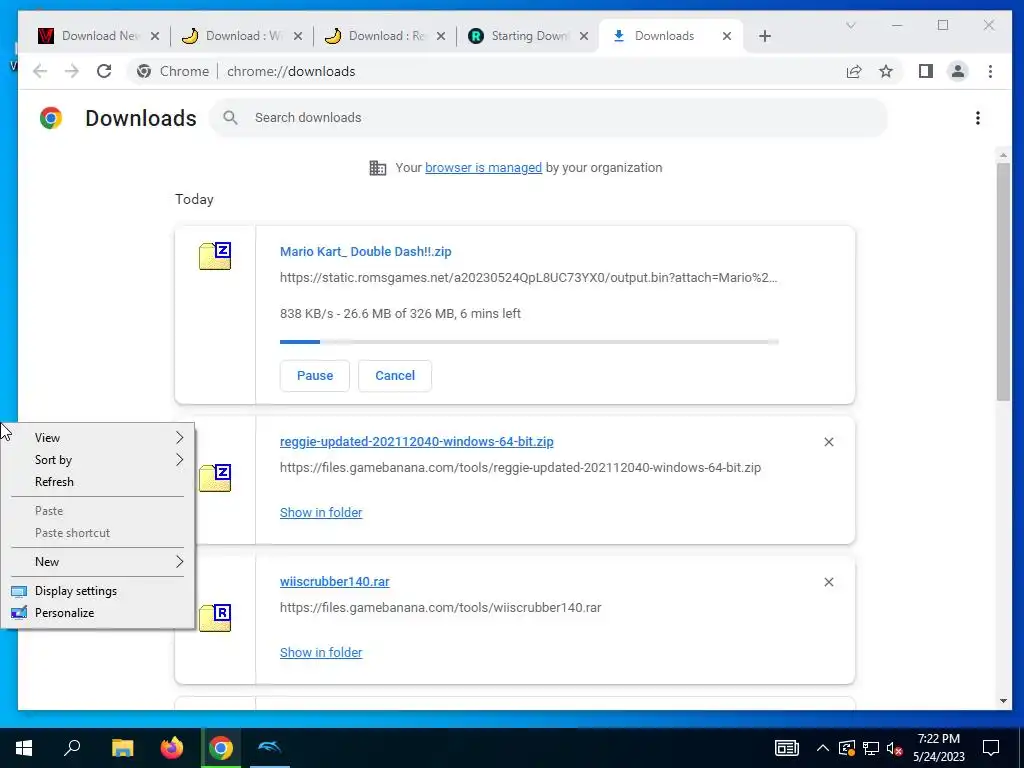This screenshot has height=768, width=1024.
Task: Click the back navigation arrow
Action: coord(40,71)
